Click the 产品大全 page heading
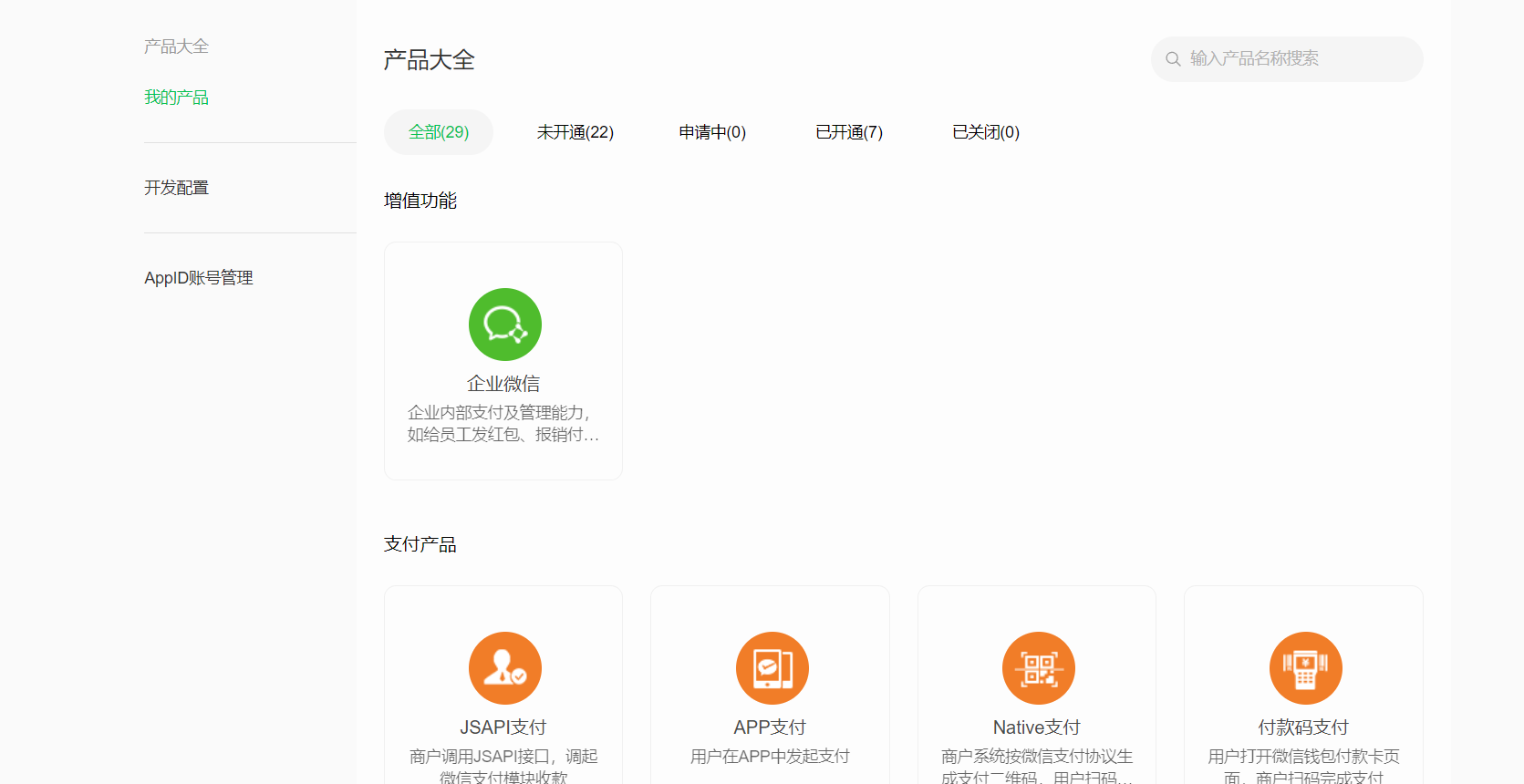The width and height of the screenshot is (1524, 784). (430, 60)
